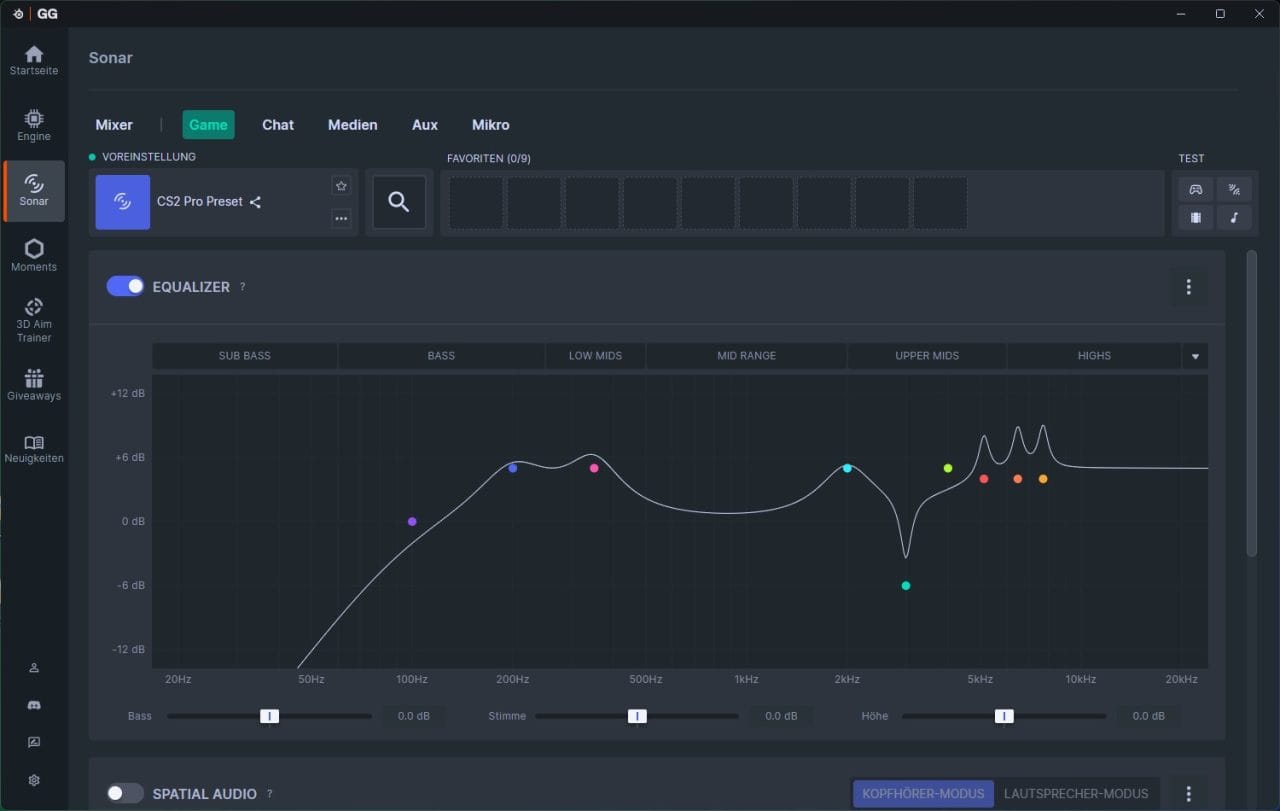Click the Bass slider handle
This screenshot has width=1280, height=811.
click(269, 716)
